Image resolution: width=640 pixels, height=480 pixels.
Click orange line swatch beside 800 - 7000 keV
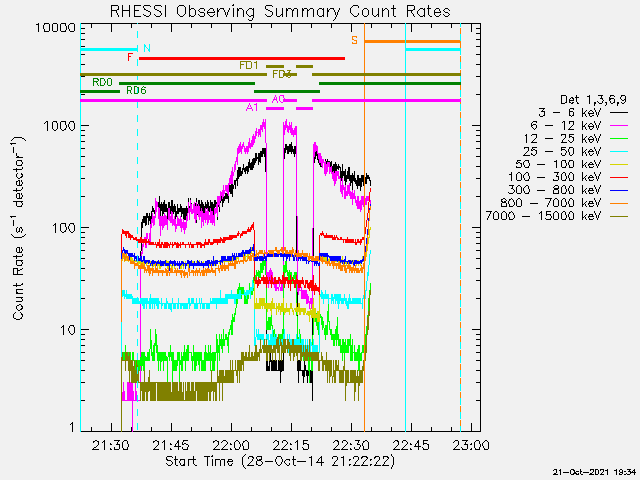619,203
